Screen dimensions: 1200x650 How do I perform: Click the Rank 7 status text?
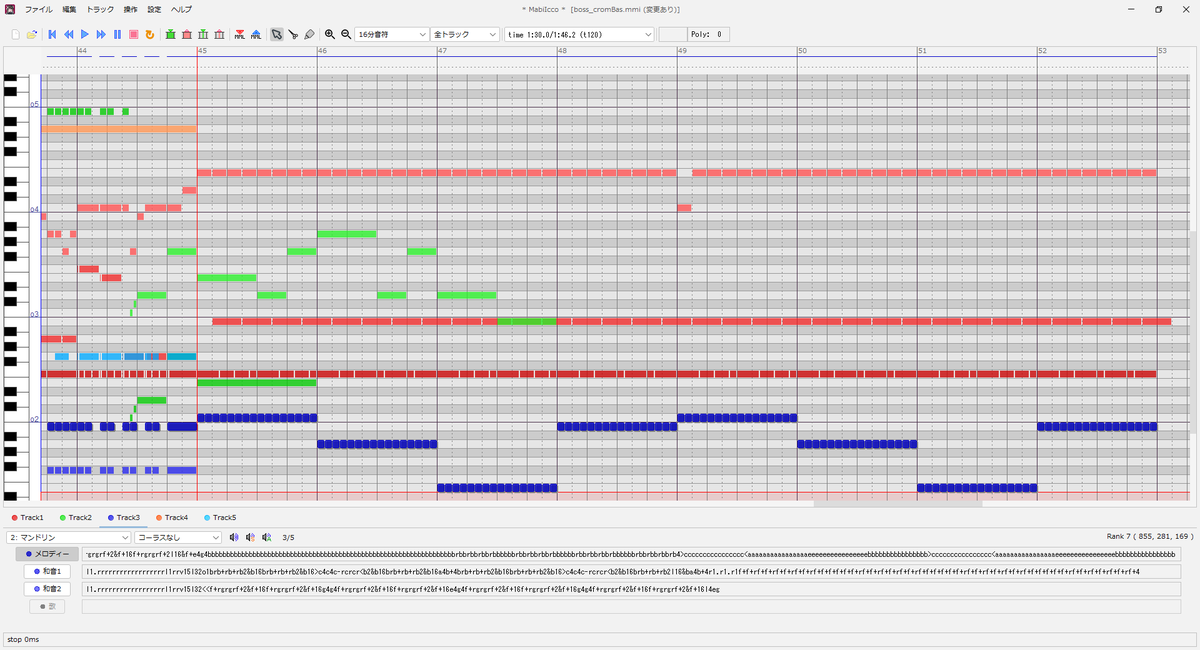tap(1150, 537)
